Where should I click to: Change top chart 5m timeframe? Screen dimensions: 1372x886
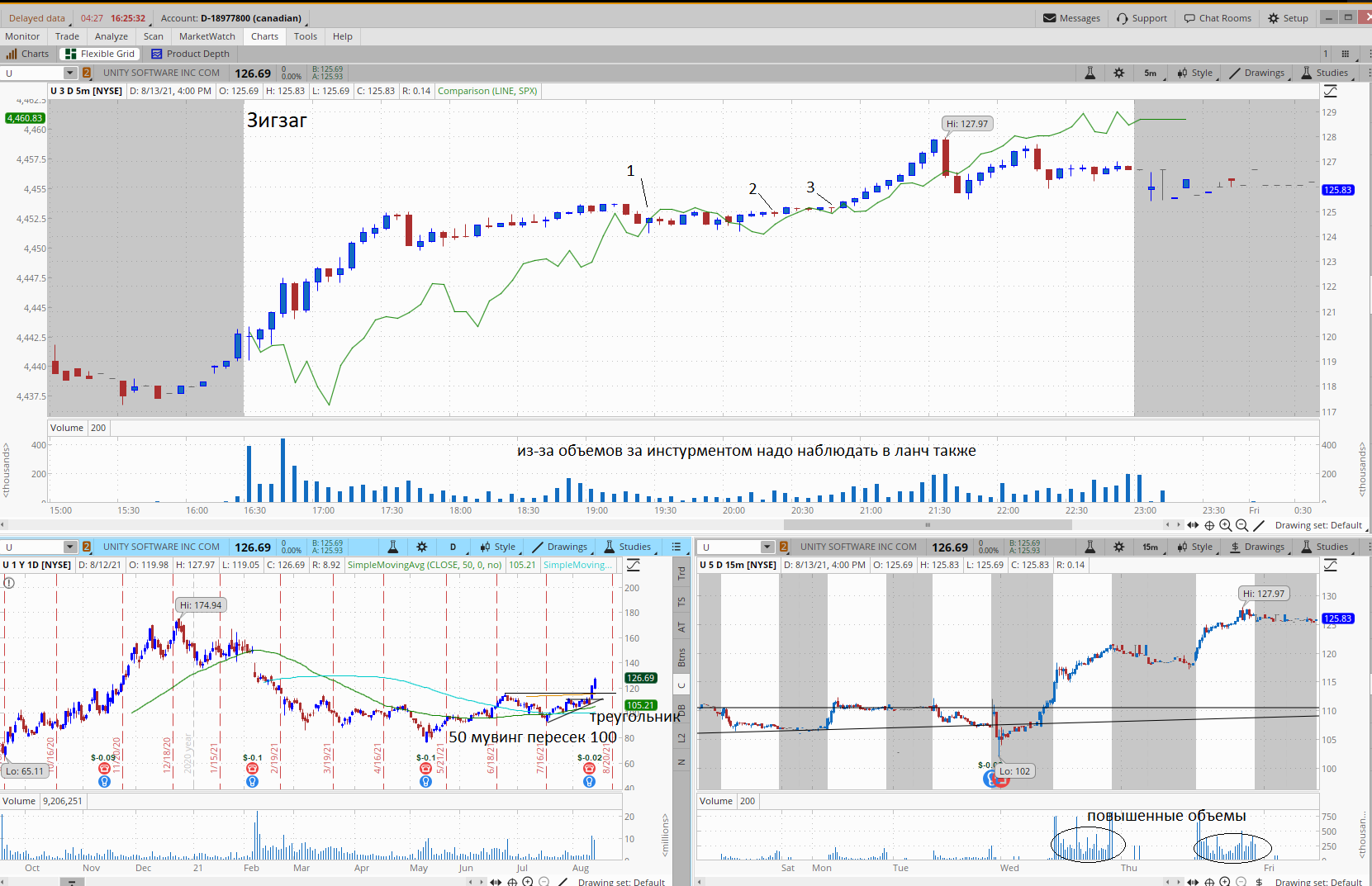click(x=1151, y=73)
